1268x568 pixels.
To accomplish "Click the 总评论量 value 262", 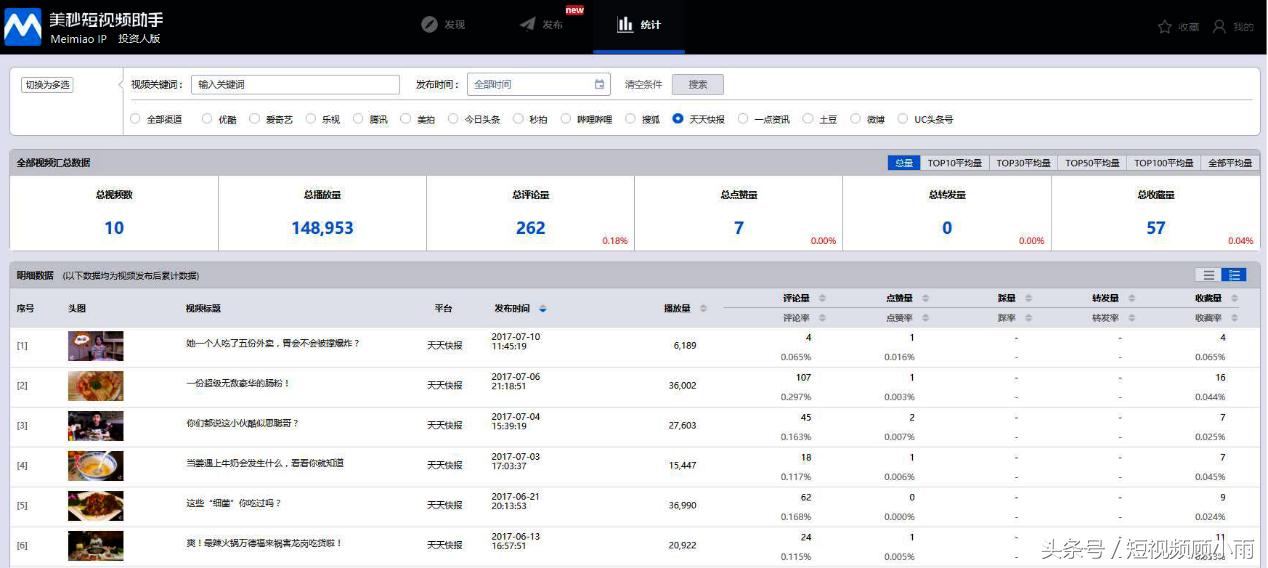I will click(x=530, y=228).
